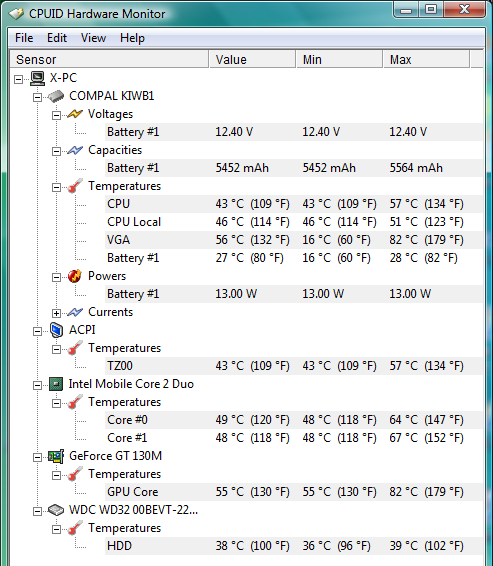Collapse the Intel Mobile Core 2 Duo node
Screen dimensions: 493x566
tap(38, 386)
